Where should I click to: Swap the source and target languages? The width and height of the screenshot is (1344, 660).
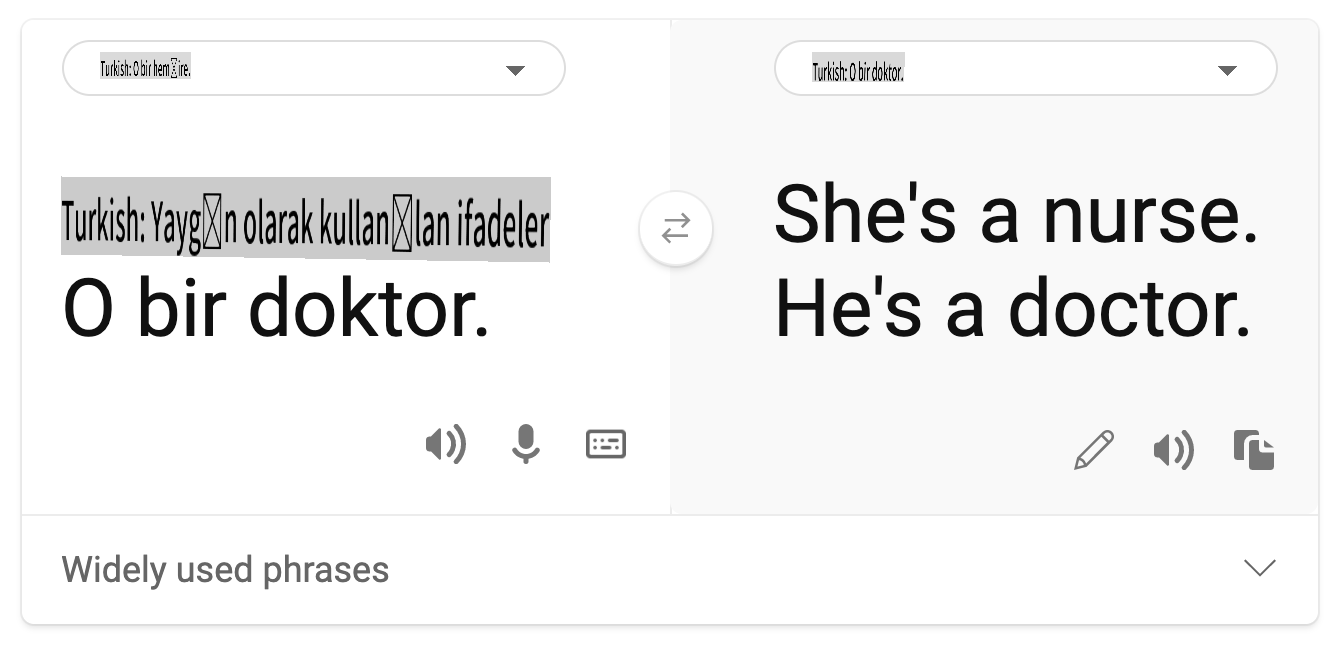coord(676,230)
